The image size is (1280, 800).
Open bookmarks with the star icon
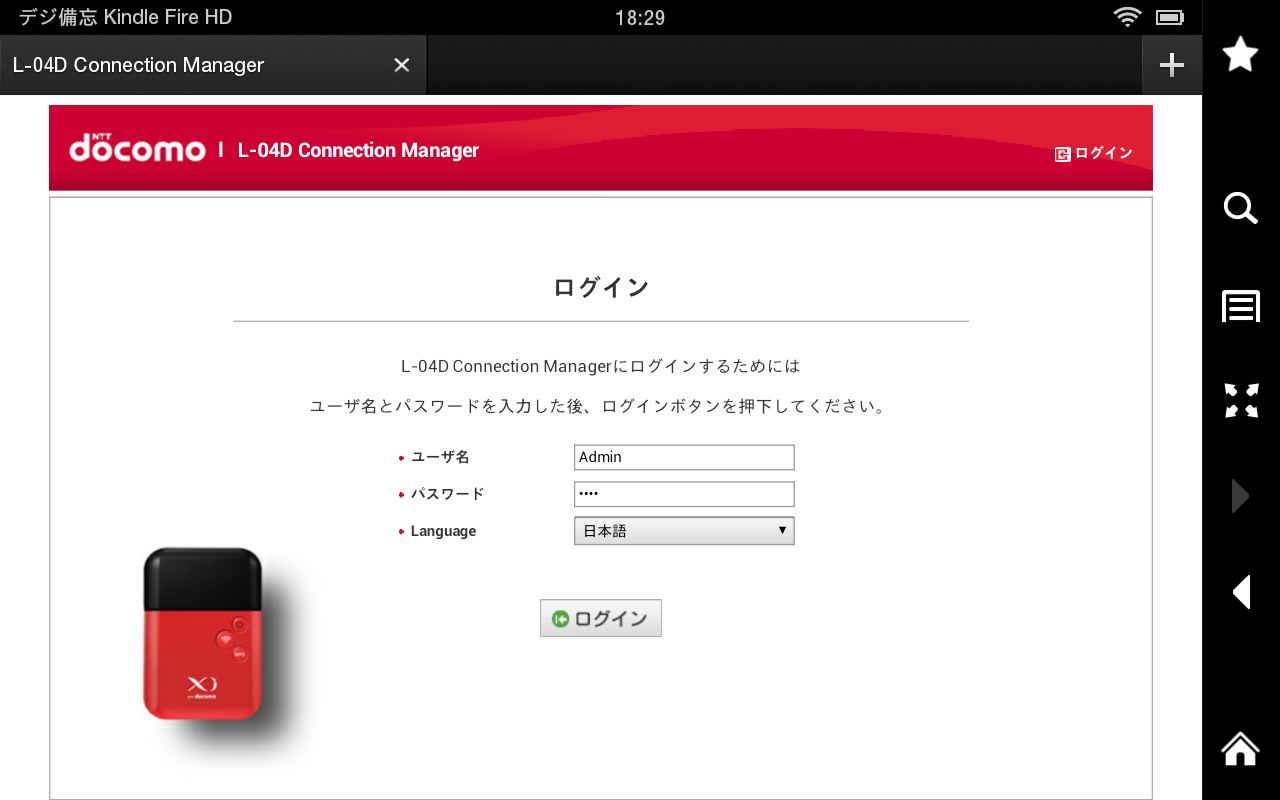click(1240, 54)
